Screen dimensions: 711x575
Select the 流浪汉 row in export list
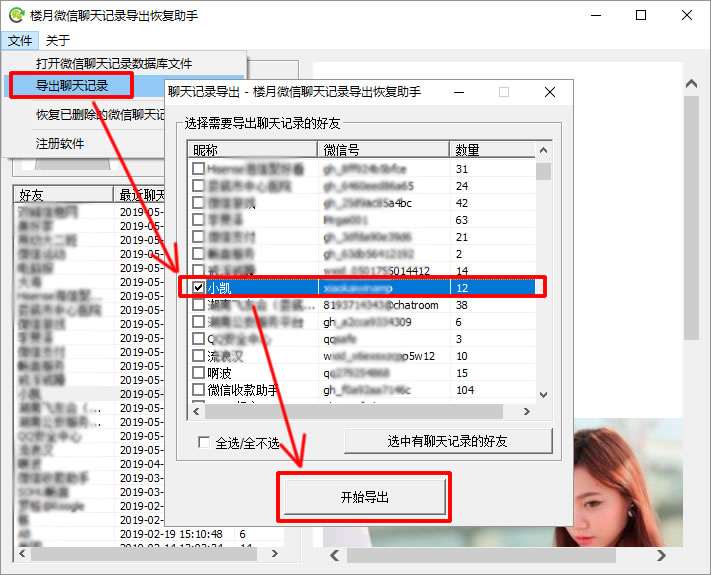(361, 356)
